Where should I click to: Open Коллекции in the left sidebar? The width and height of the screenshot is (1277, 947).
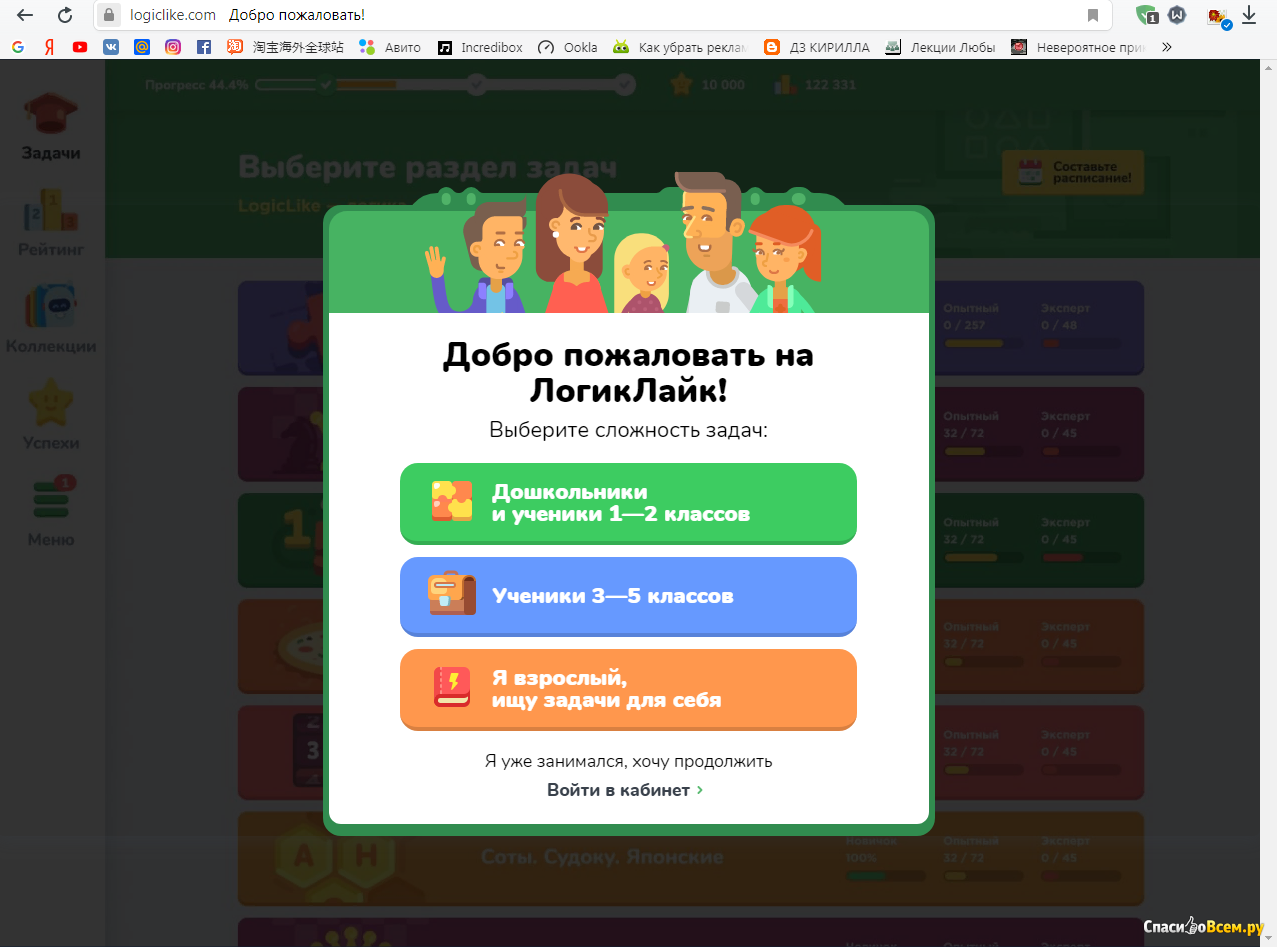[51, 320]
